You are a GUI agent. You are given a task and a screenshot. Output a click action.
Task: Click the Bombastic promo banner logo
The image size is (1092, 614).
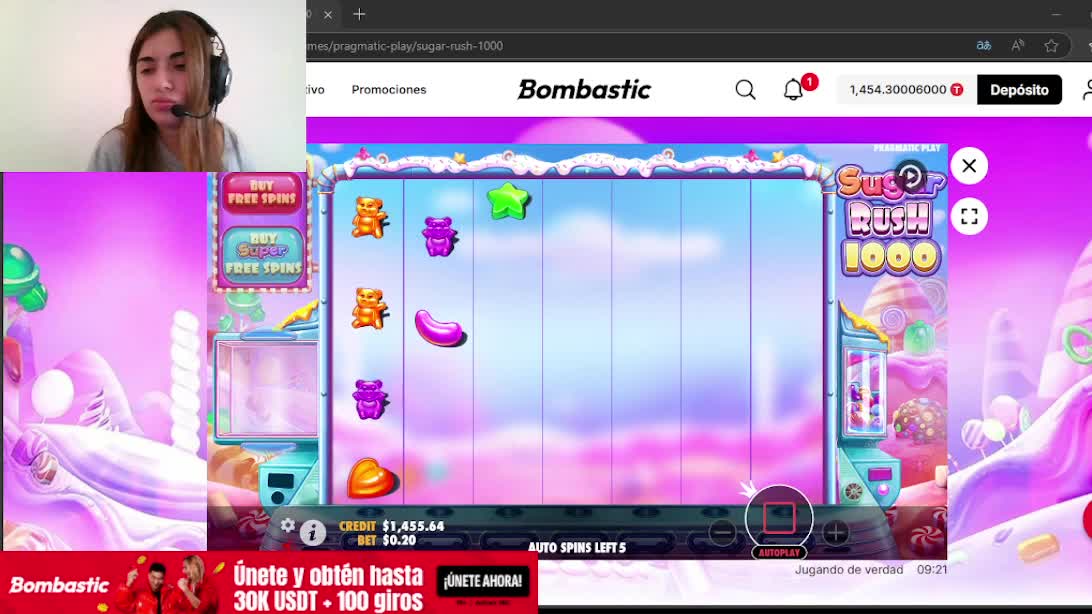coord(59,585)
